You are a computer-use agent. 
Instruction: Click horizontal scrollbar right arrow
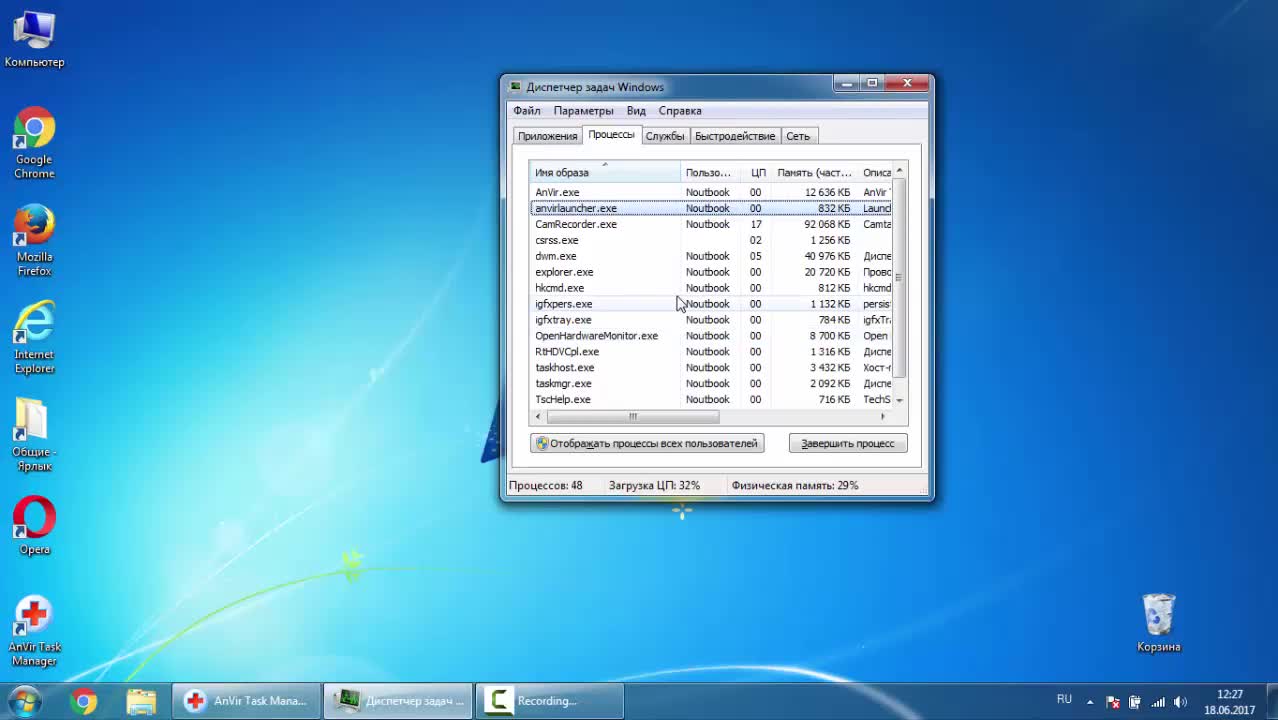(x=883, y=416)
